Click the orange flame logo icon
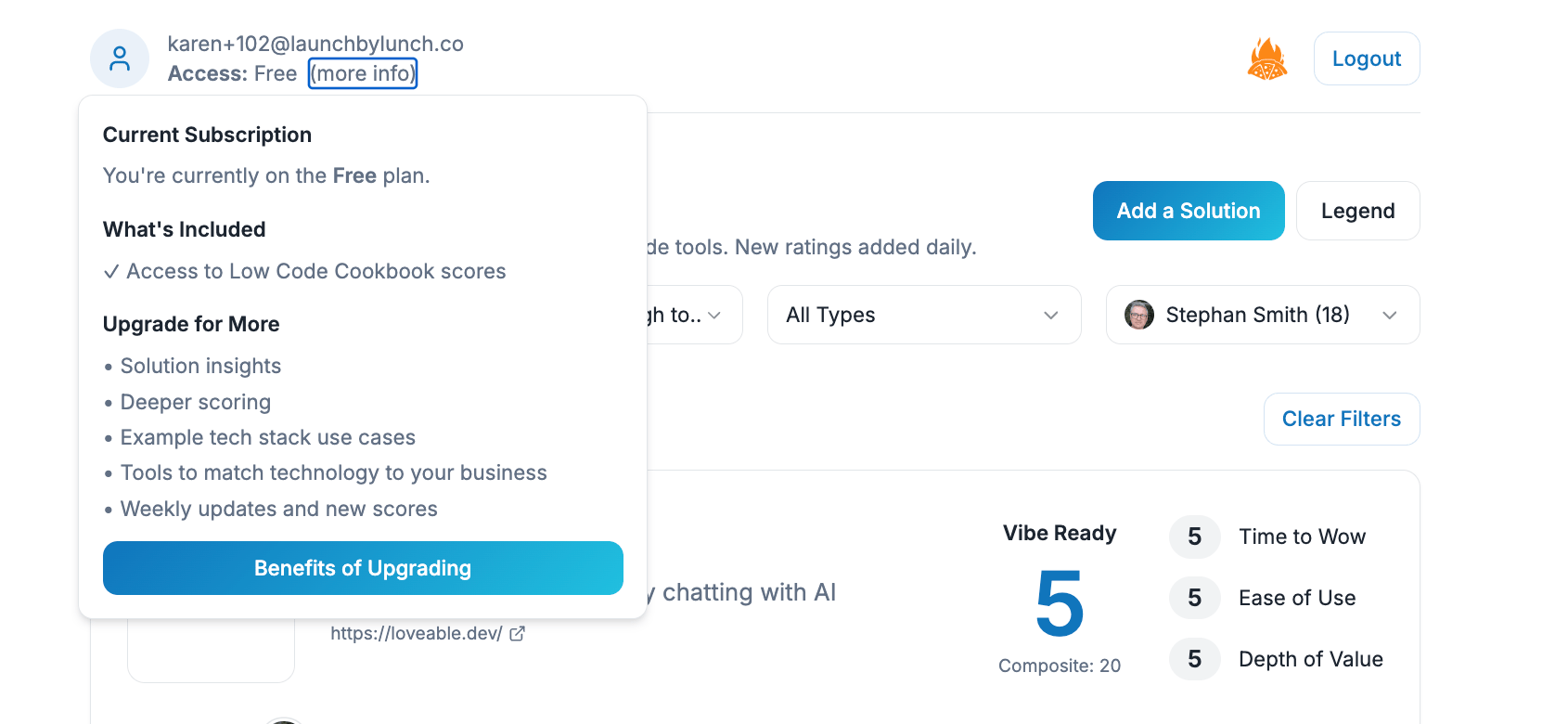The height and width of the screenshot is (724, 1568). tap(1267, 58)
